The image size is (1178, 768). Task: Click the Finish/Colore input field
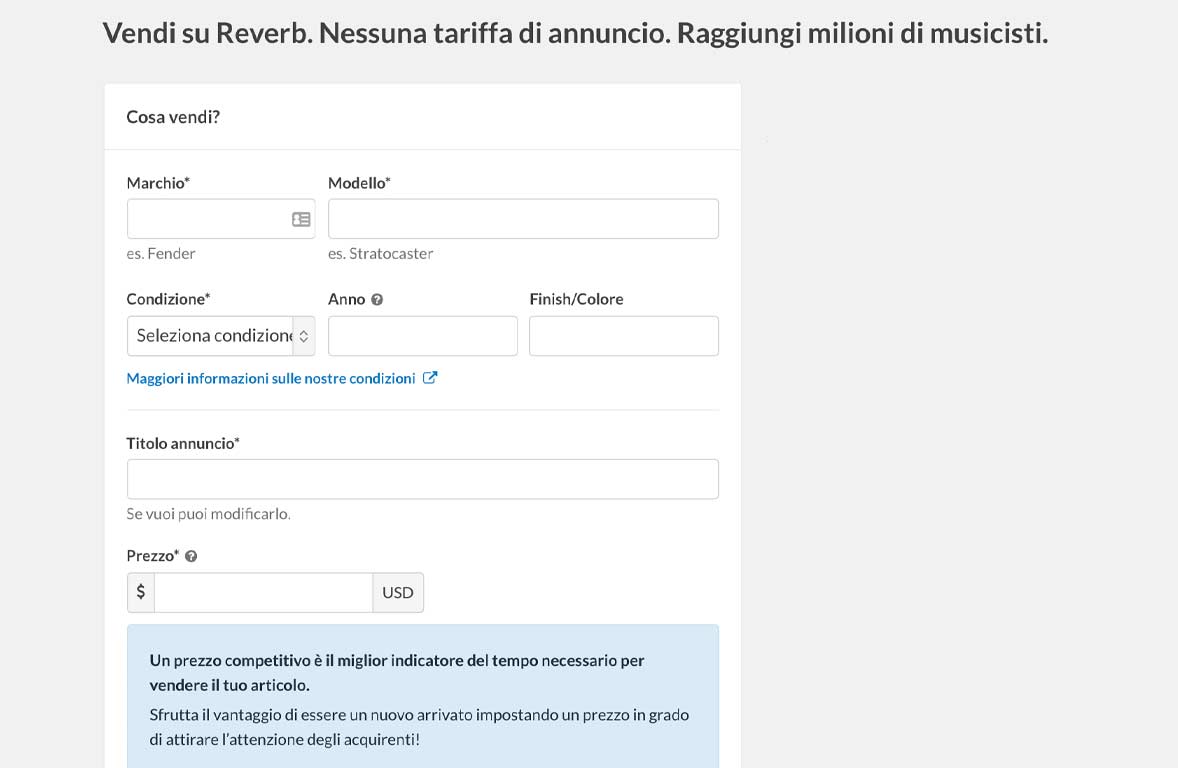623,336
